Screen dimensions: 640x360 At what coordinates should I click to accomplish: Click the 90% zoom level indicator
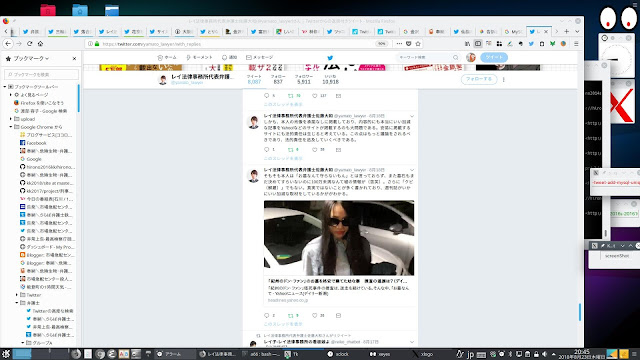[381, 44]
